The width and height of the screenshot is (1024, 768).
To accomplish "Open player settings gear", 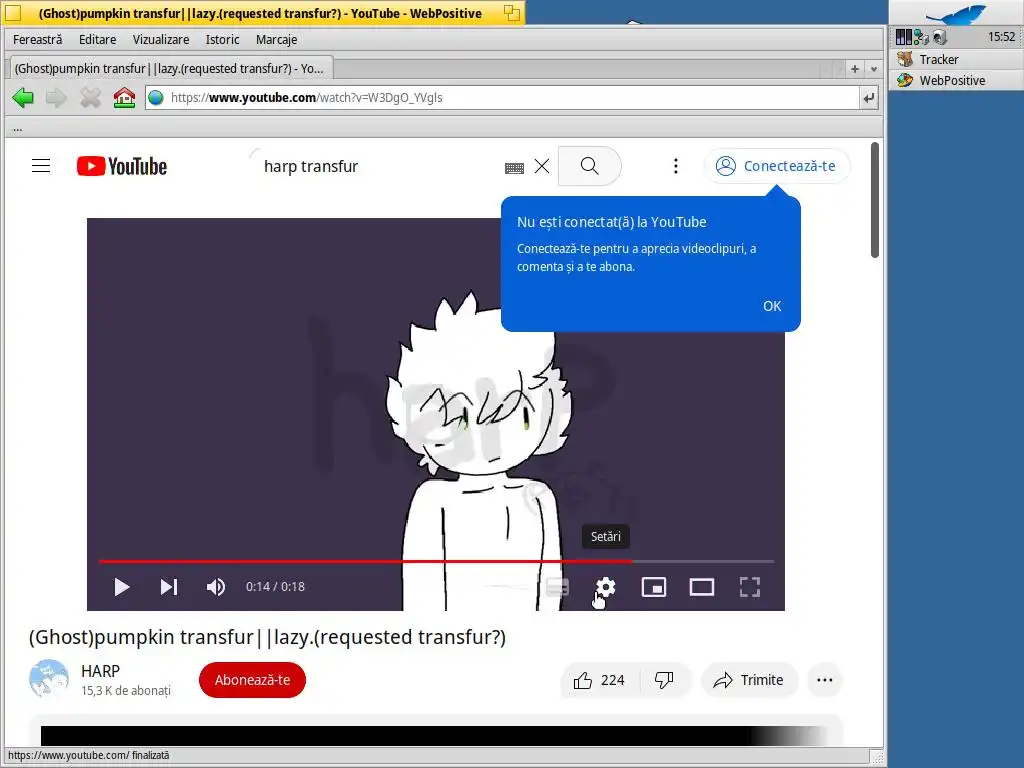I will 605,587.
